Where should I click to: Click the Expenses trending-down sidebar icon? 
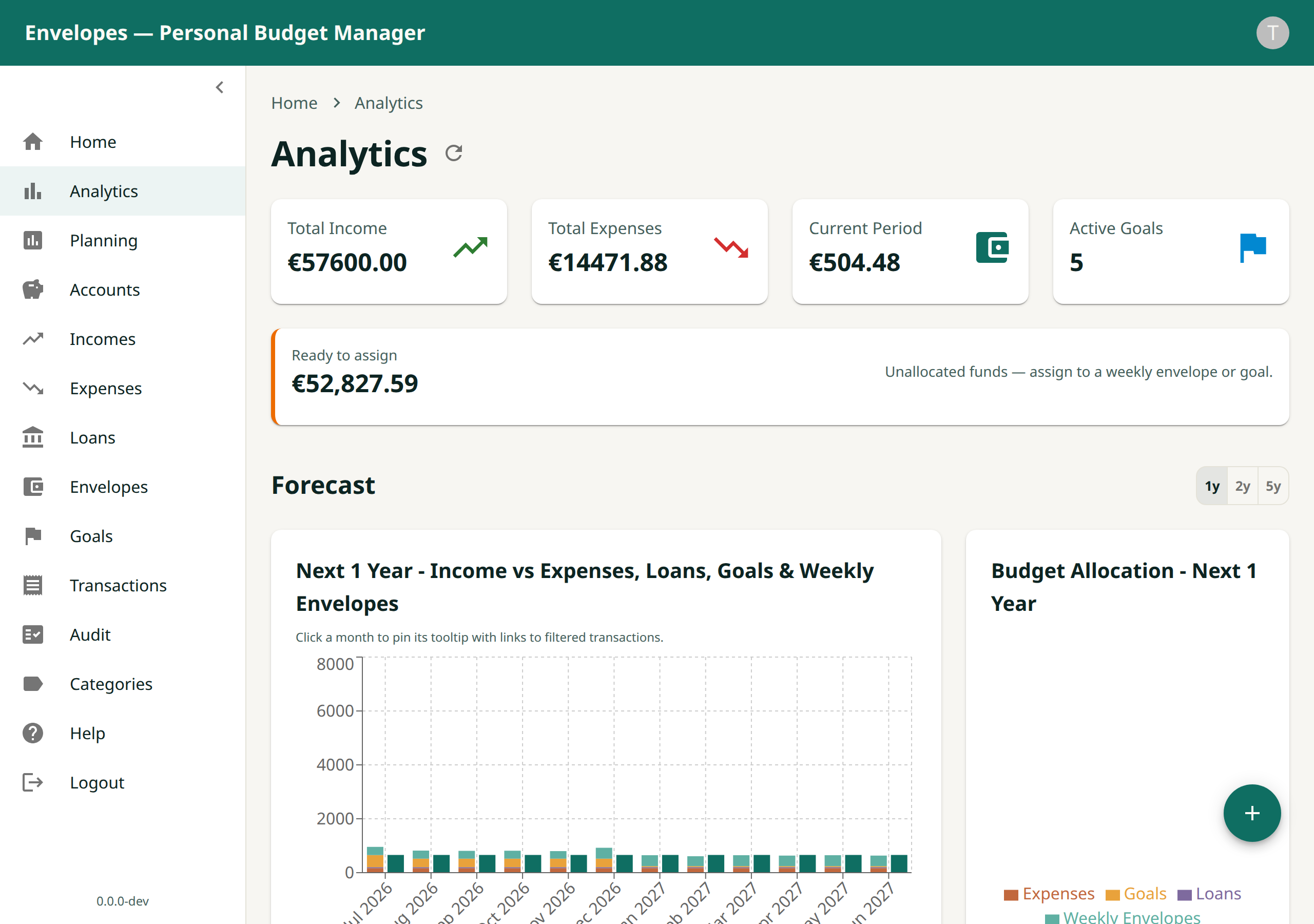tap(33, 388)
